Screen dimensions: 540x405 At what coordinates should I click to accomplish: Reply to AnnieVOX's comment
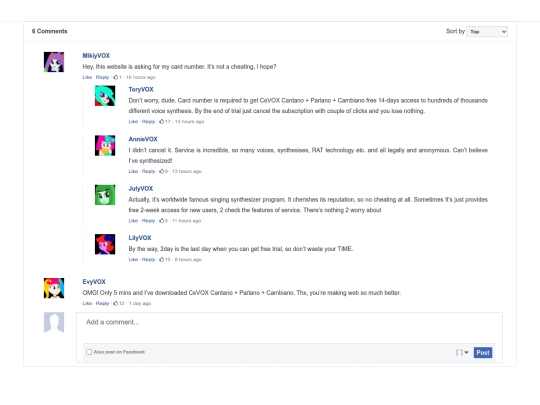pyautogui.click(x=148, y=171)
